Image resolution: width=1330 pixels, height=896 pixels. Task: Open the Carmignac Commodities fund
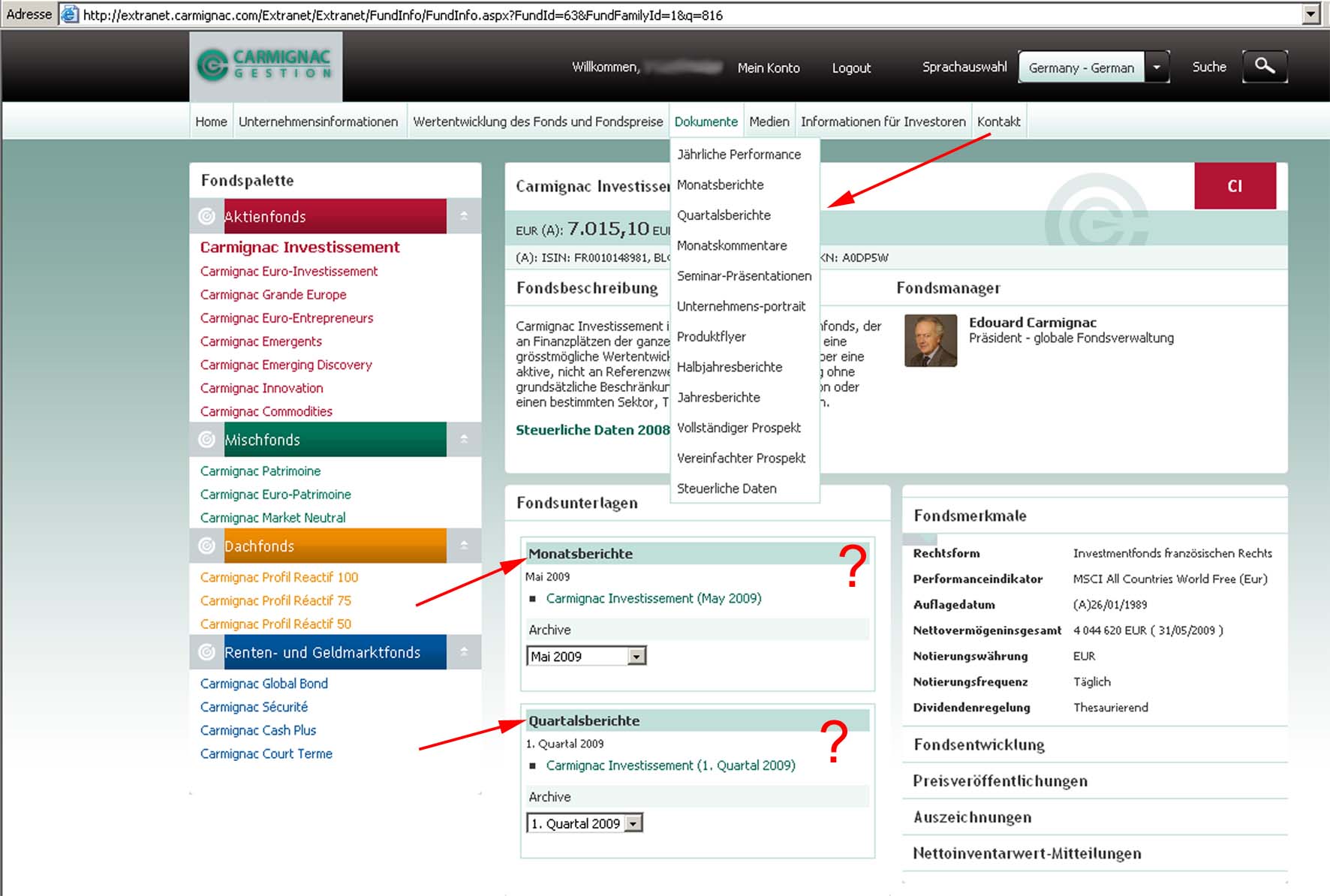pos(266,411)
